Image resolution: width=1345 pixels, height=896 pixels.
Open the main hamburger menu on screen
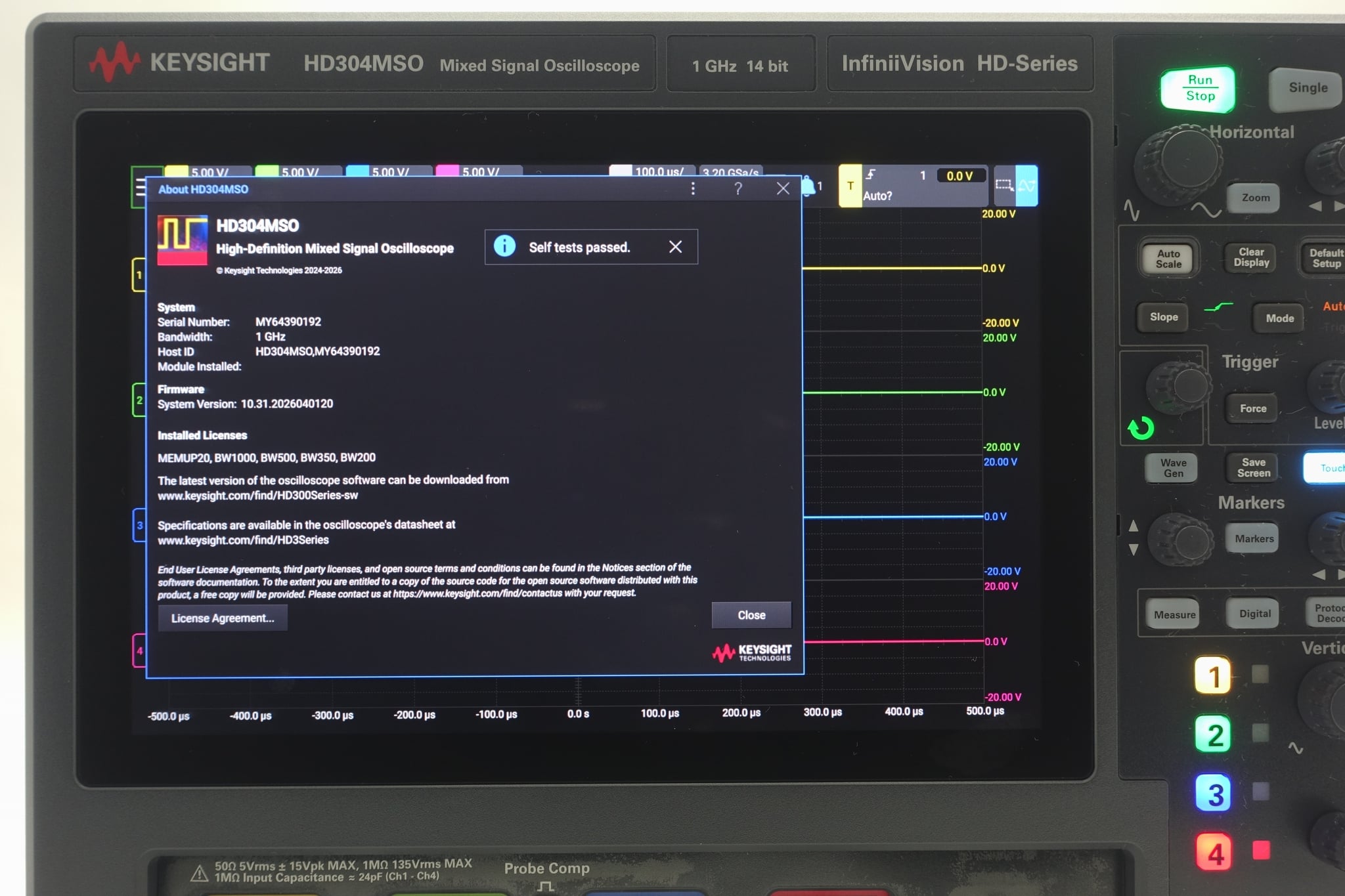point(140,188)
